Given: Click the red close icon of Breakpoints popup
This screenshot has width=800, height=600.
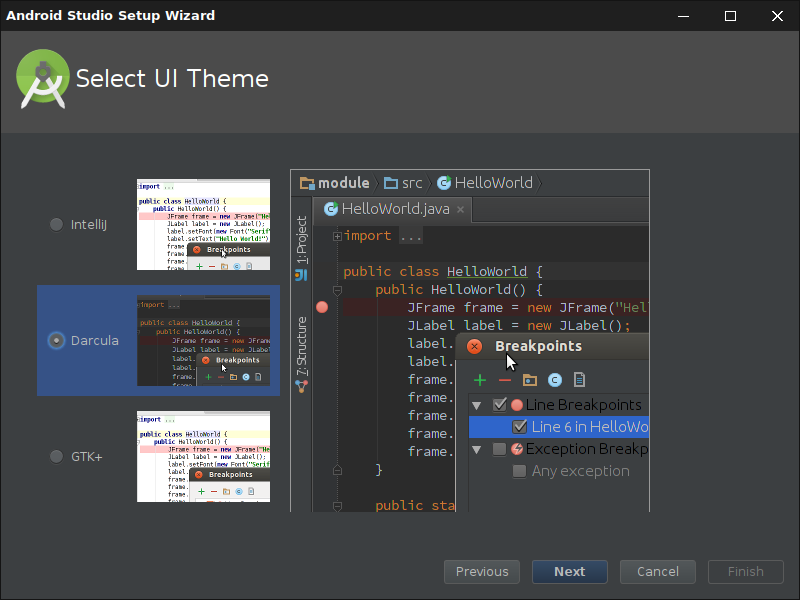Looking at the screenshot, I should click(x=474, y=346).
